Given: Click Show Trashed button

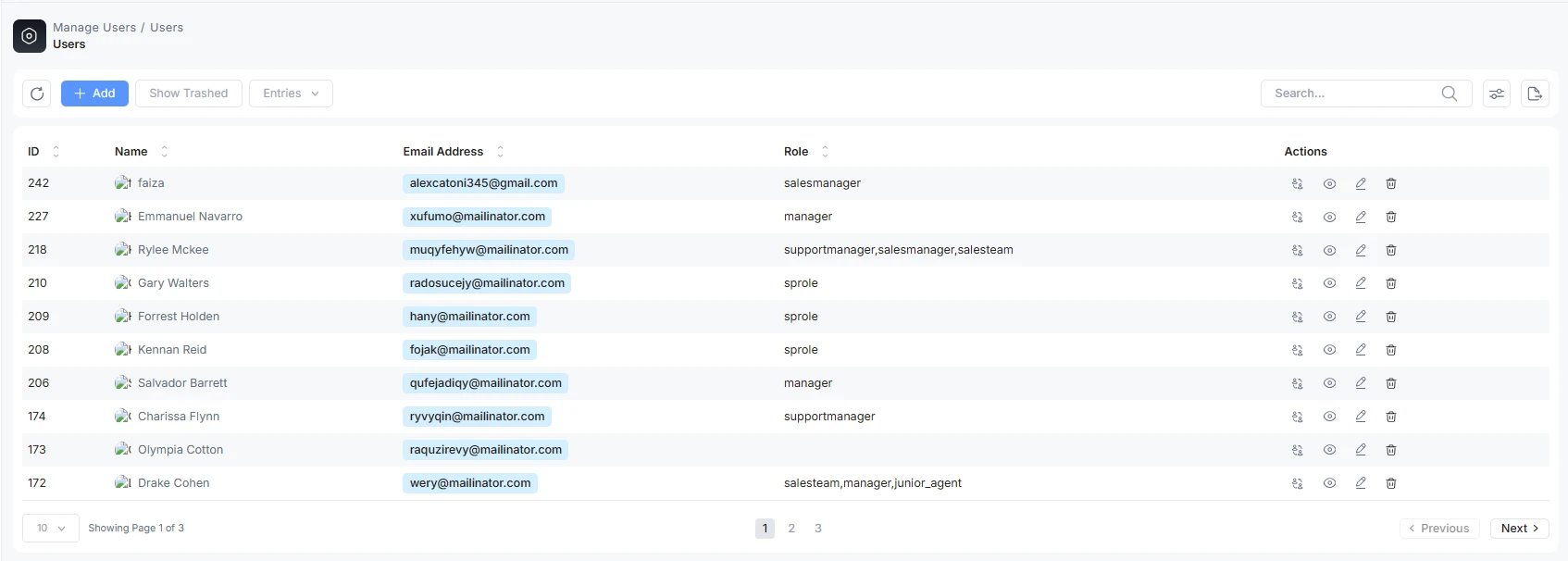Looking at the screenshot, I should point(189,93).
